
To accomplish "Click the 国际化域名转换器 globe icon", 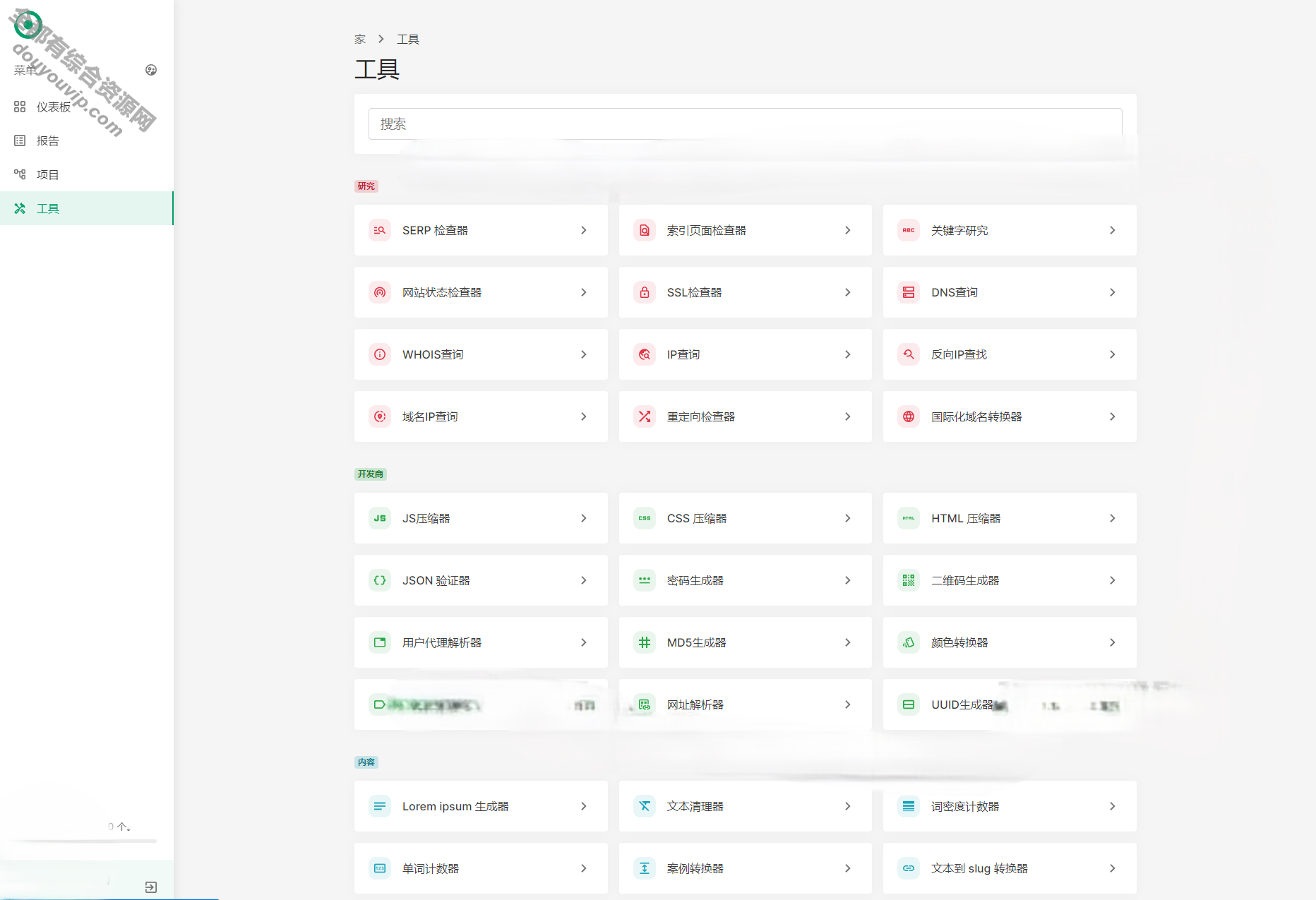I will point(909,416).
